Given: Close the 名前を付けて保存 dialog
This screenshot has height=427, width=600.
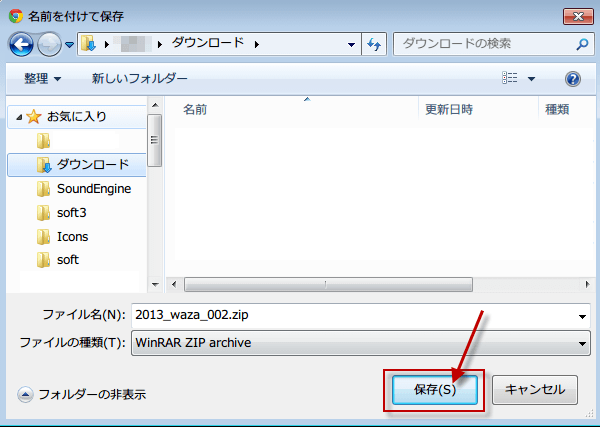Looking at the screenshot, I should coord(578,16).
